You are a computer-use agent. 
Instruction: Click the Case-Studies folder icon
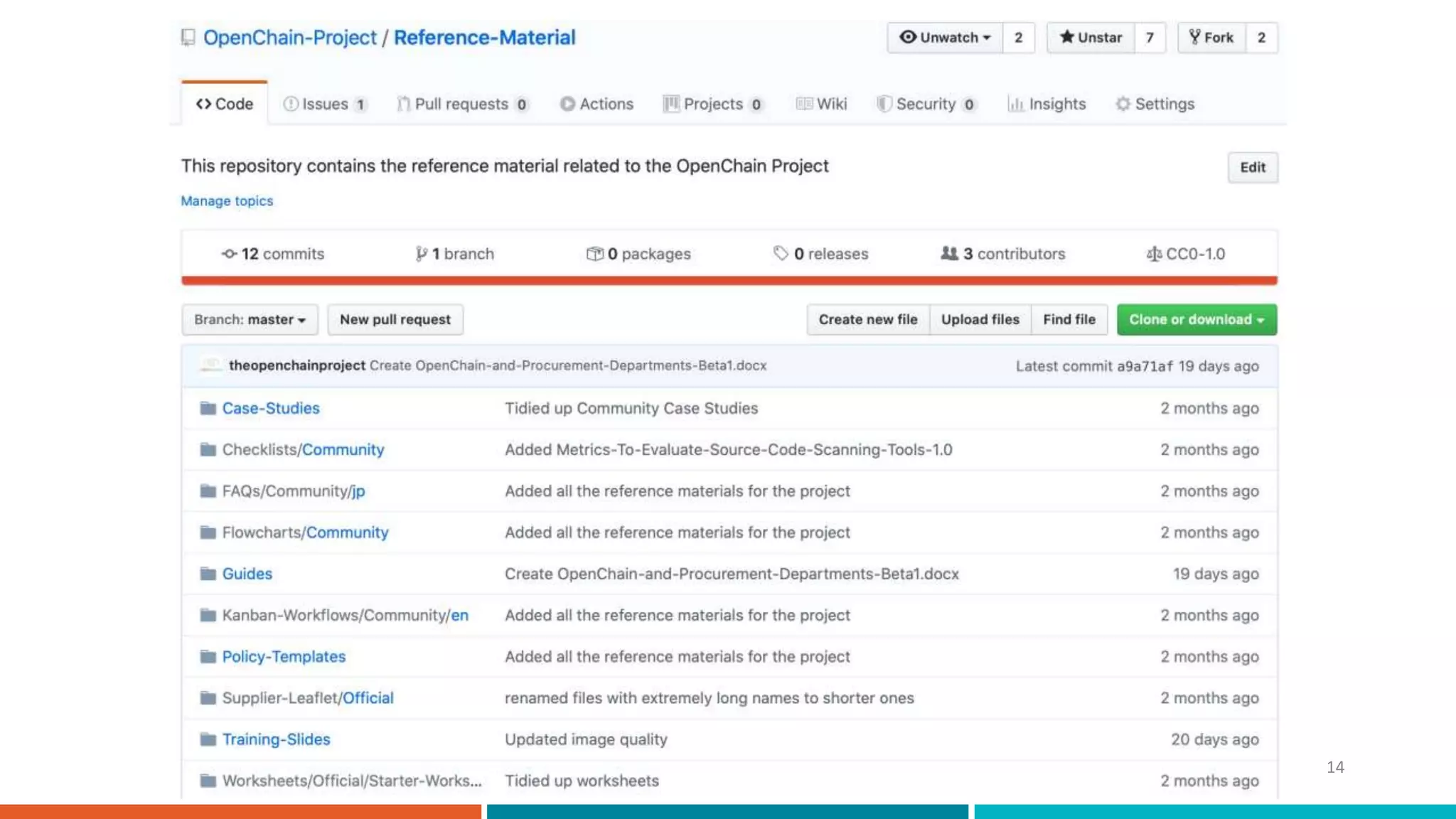coord(208,408)
